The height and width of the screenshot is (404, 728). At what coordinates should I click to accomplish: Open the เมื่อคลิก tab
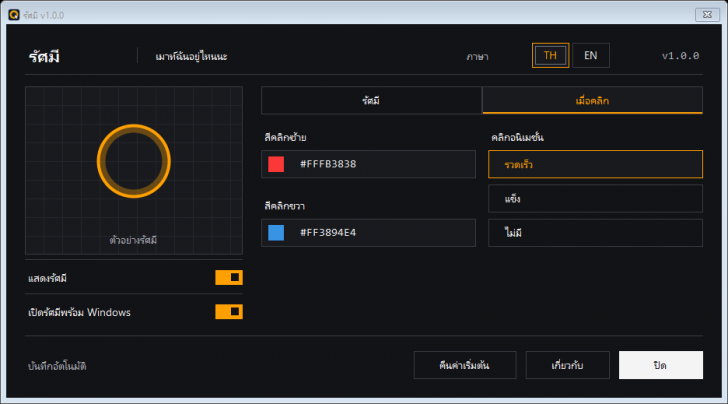(x=592, y=100)
